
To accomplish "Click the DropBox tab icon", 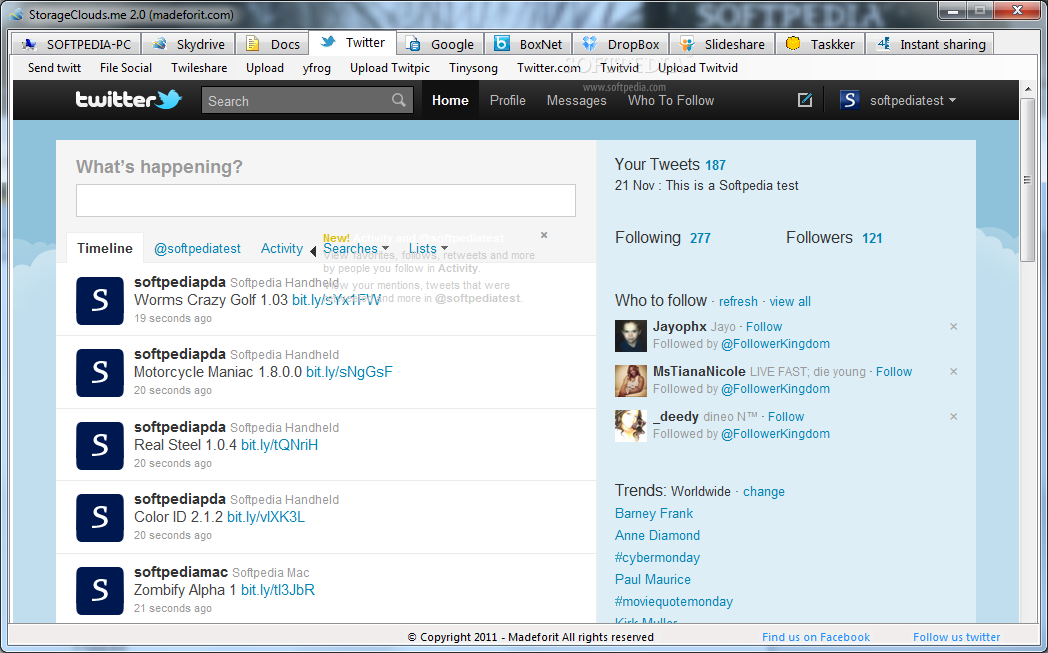I will (x=590, y=44).
